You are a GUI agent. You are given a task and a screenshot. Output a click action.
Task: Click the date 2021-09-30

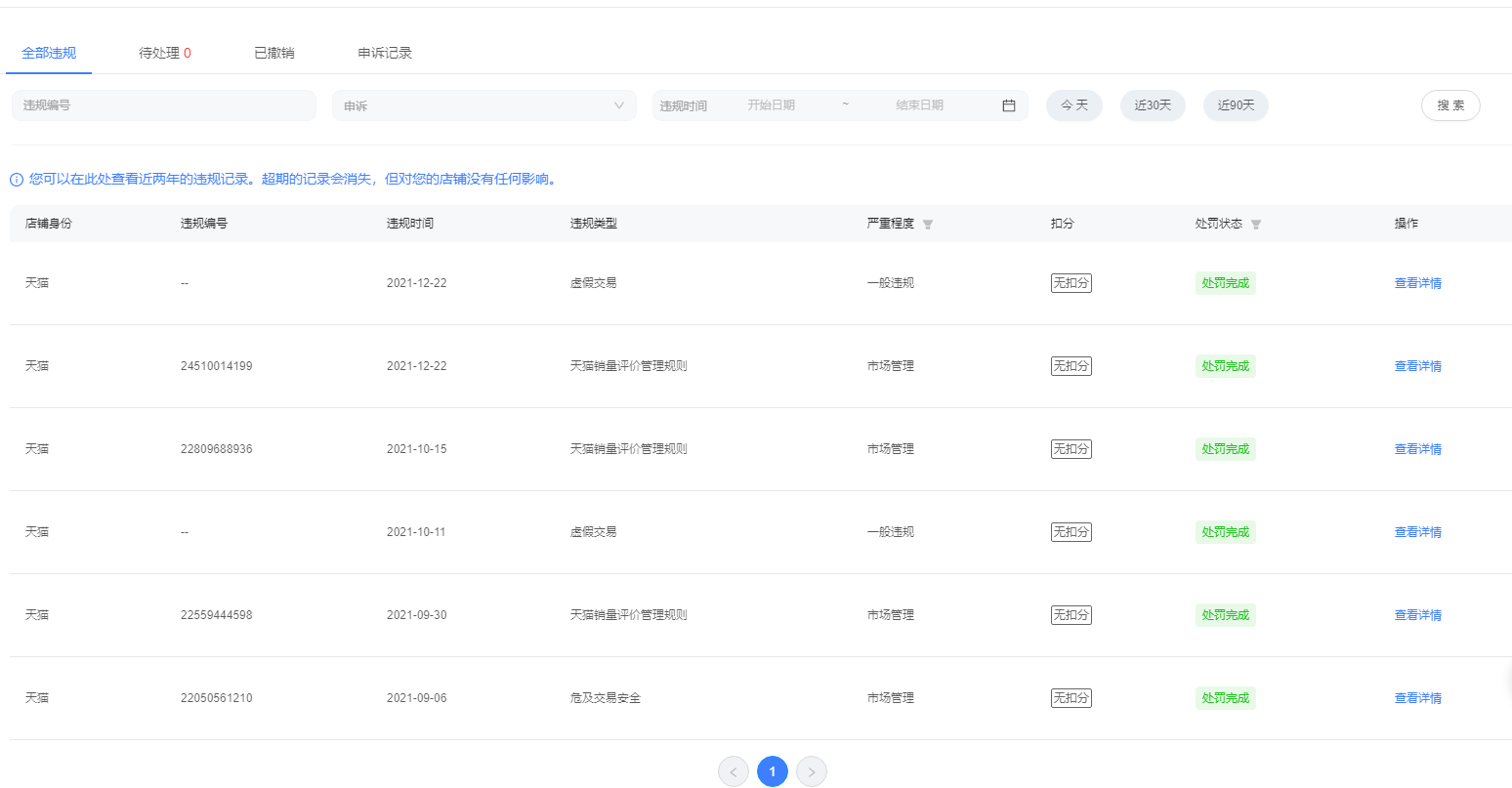[417, 615]
